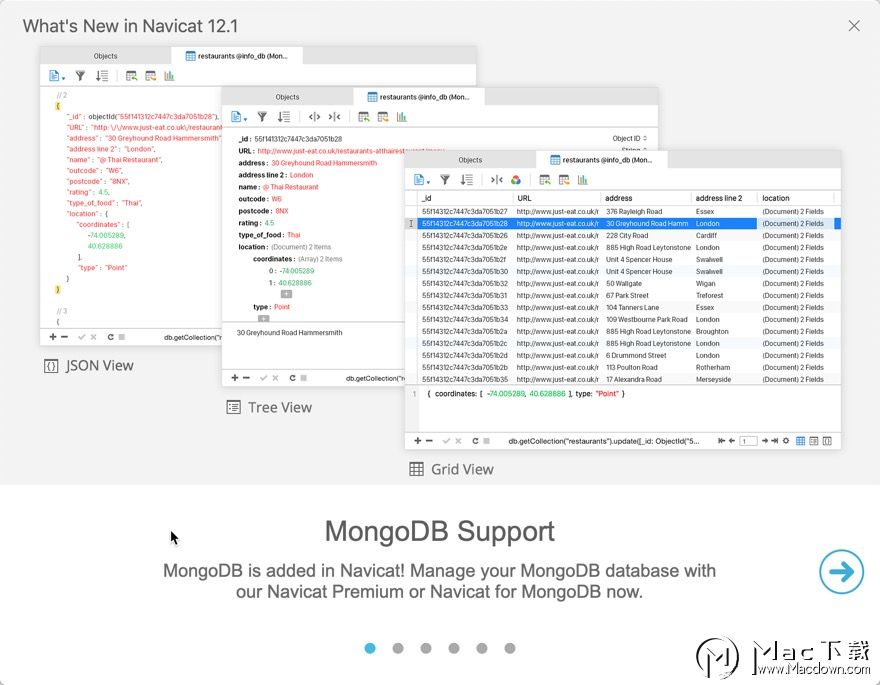
Task: Click the import icon in Grid View window
Action: tap(545, 180)
